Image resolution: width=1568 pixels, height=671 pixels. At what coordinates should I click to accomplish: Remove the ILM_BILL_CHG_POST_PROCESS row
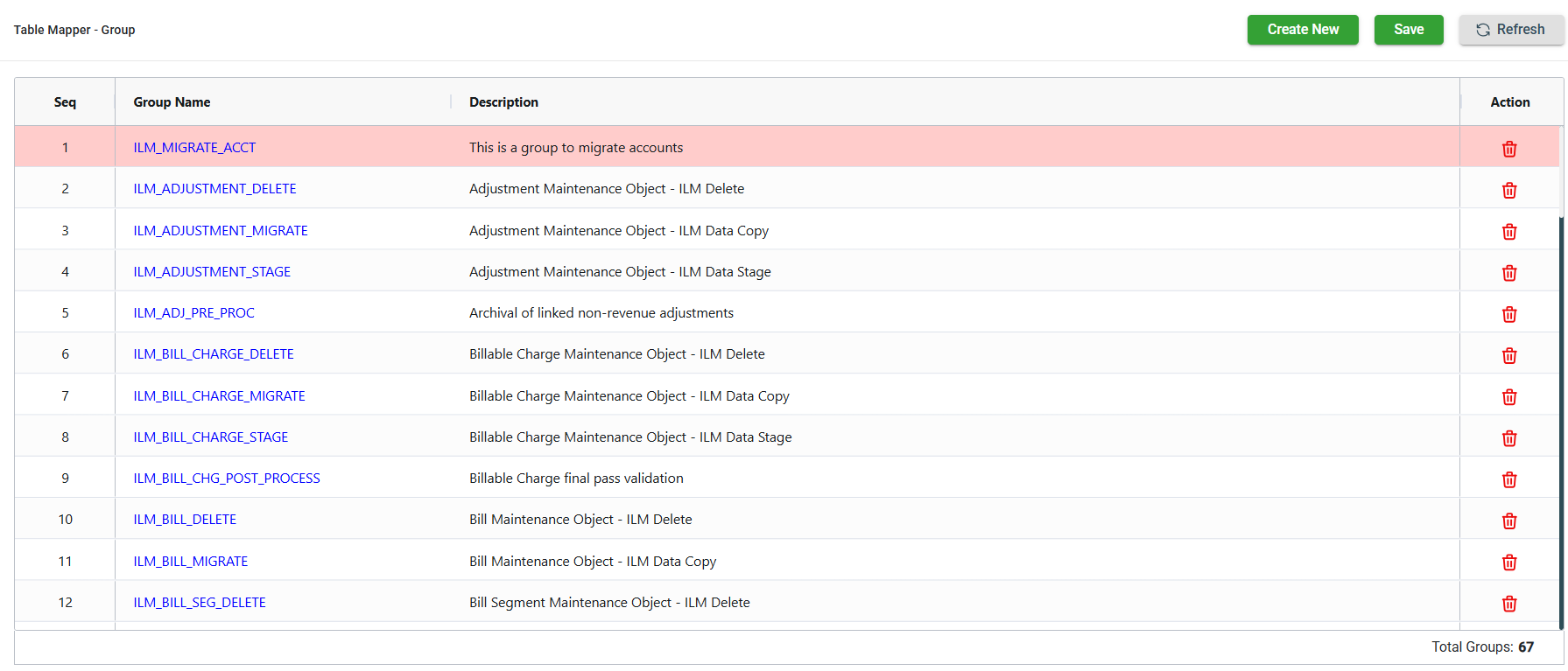pos(1508,479)
